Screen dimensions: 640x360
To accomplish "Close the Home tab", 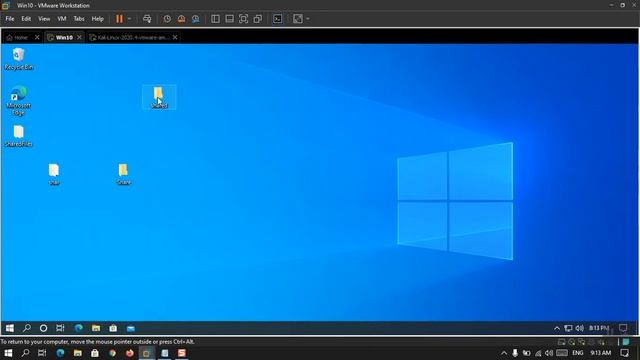I will click(37, 38).
